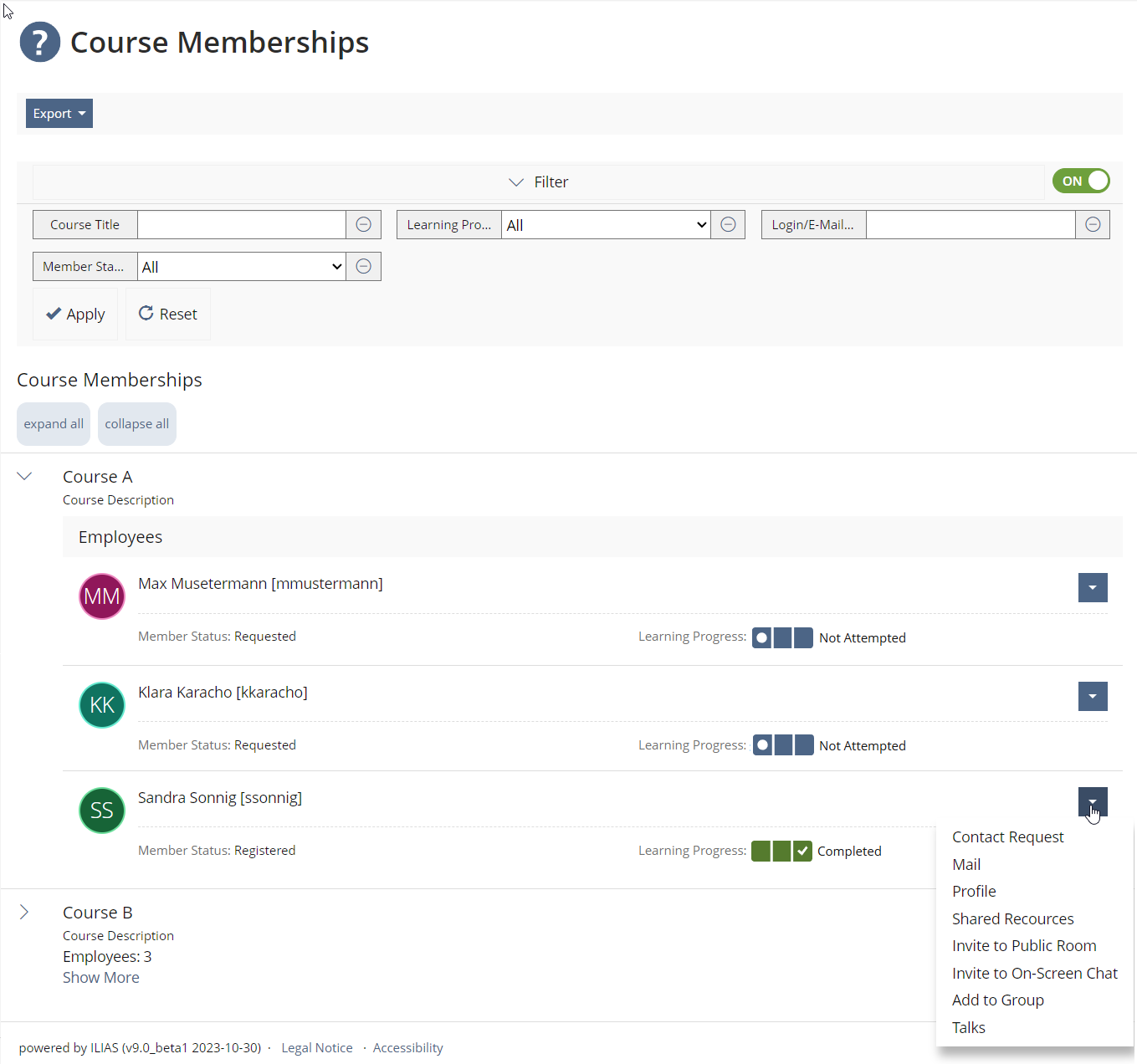Image resolution: width=1137 pixels, height=1064 pixels.
Task: Click Sandra Sonnig's SS avatar
Action: pos(102,811)
